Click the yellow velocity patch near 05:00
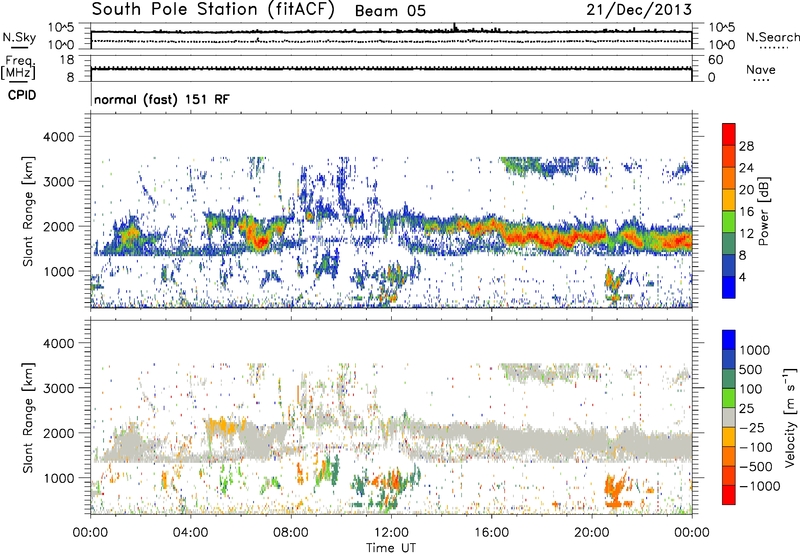The image size is (800, 554). (223, 425)
